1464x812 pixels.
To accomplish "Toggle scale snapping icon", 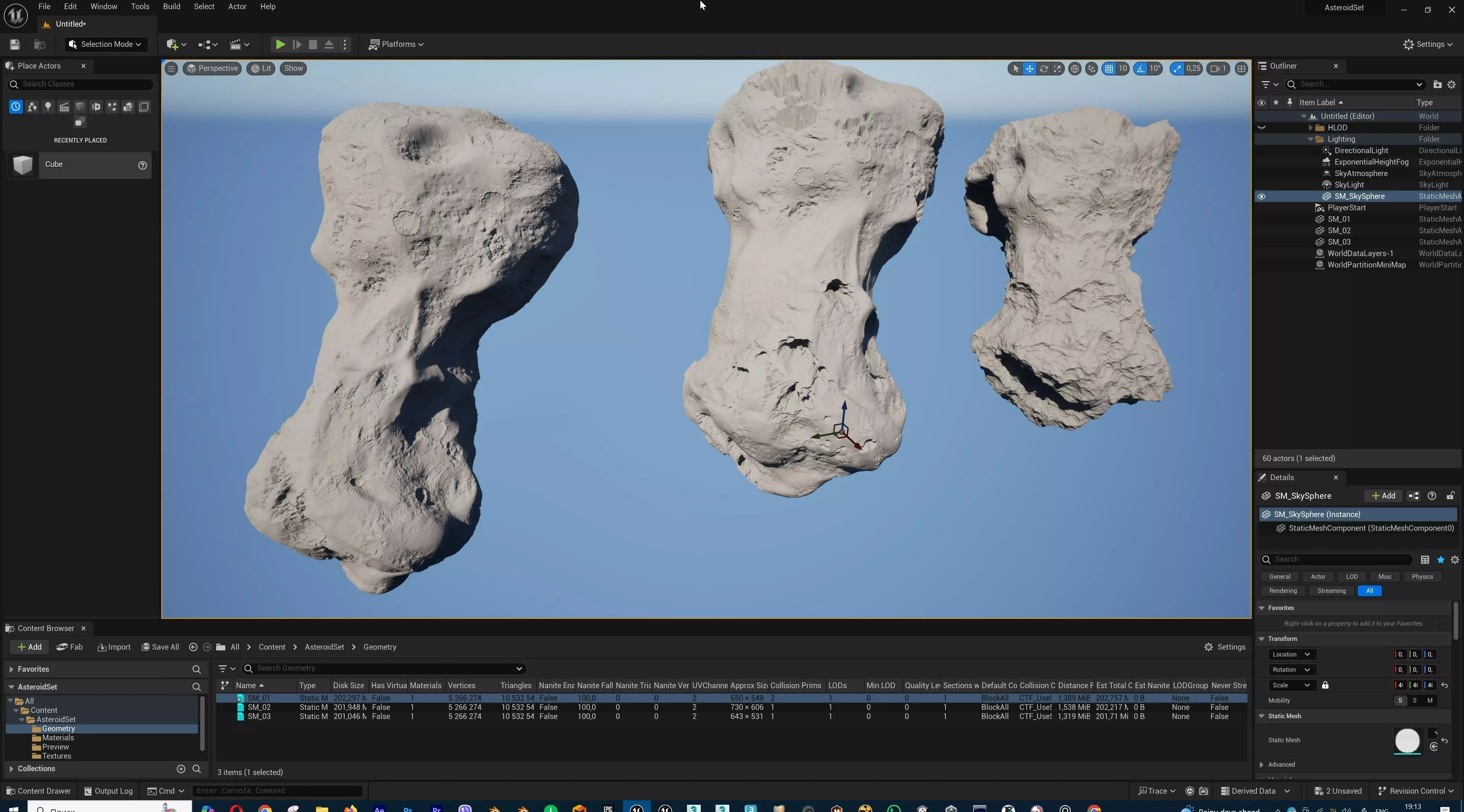I will pyautogui.click(x=1177, y=69).
